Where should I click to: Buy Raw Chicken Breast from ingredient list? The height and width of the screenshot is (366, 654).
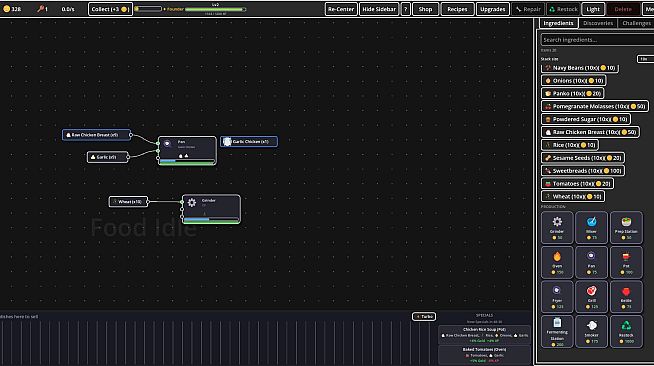[x=591, y=132]
